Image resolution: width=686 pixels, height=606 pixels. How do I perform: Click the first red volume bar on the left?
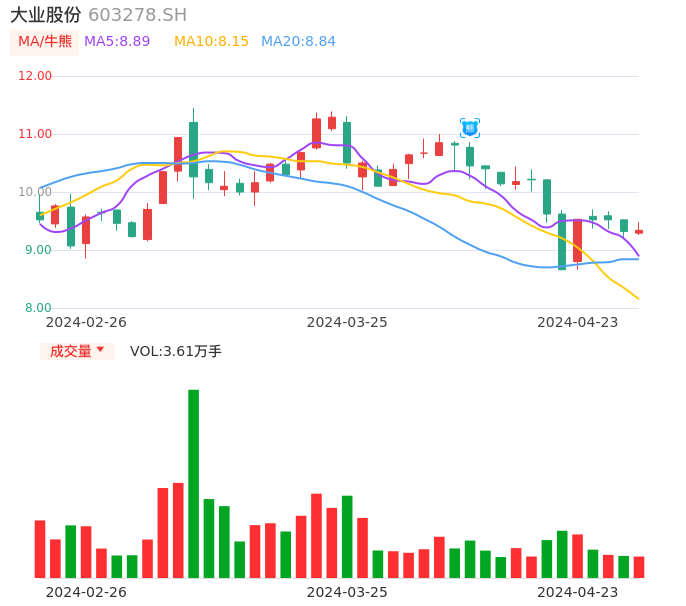[40, 549]
